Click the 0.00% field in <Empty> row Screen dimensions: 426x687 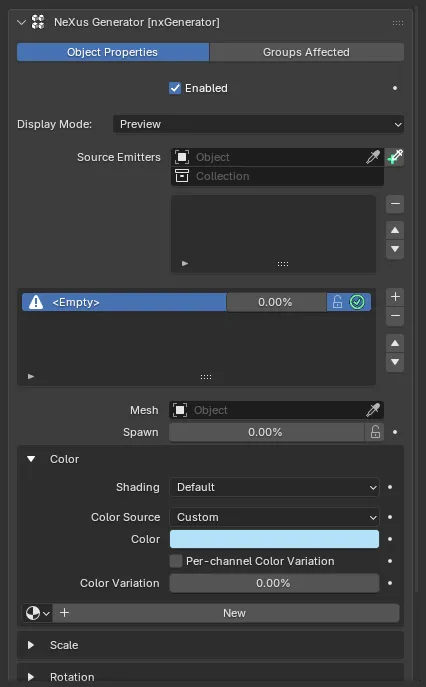276,302
